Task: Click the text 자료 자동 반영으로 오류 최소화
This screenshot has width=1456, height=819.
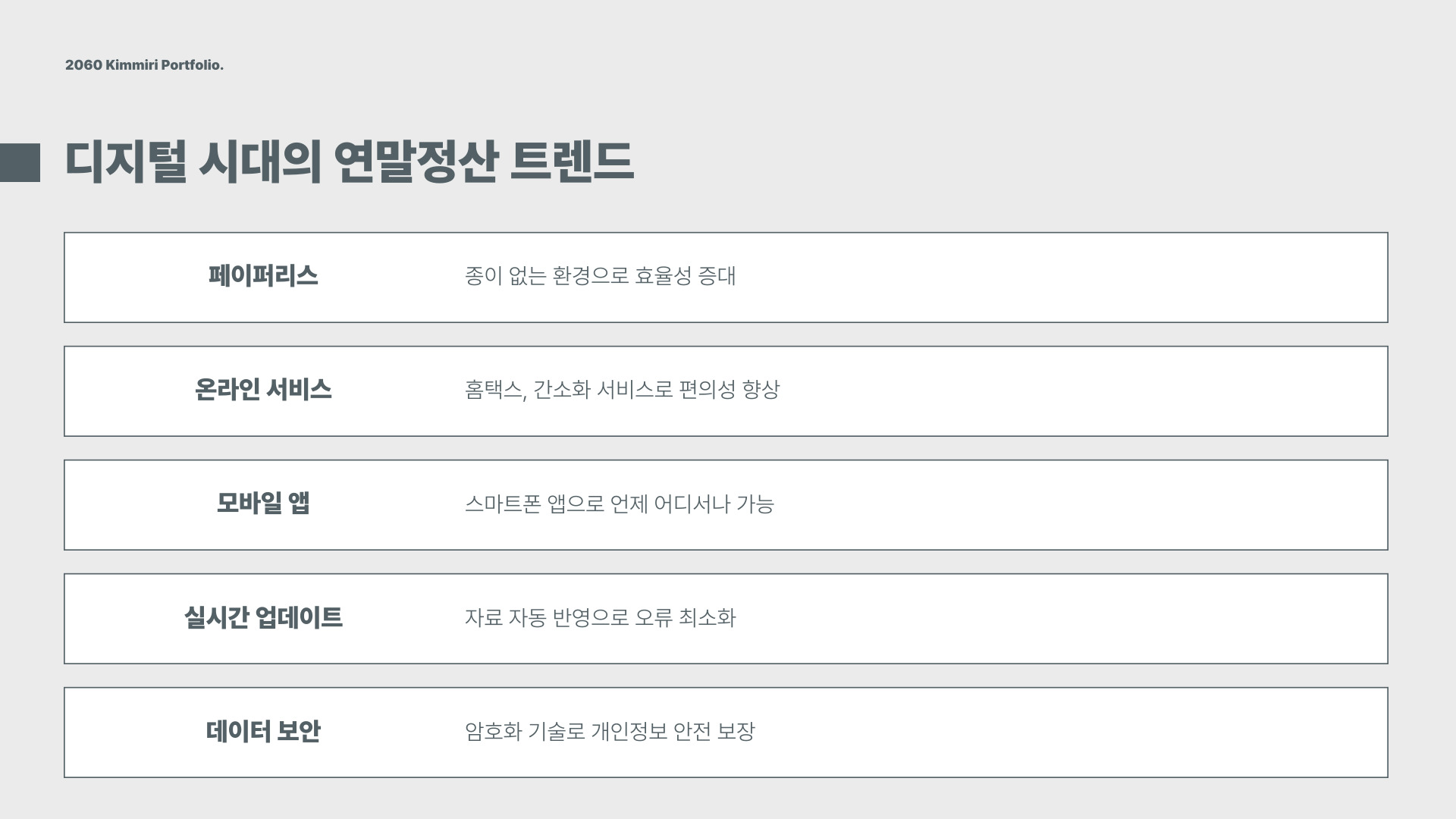Action: click(x=600, y=617)
